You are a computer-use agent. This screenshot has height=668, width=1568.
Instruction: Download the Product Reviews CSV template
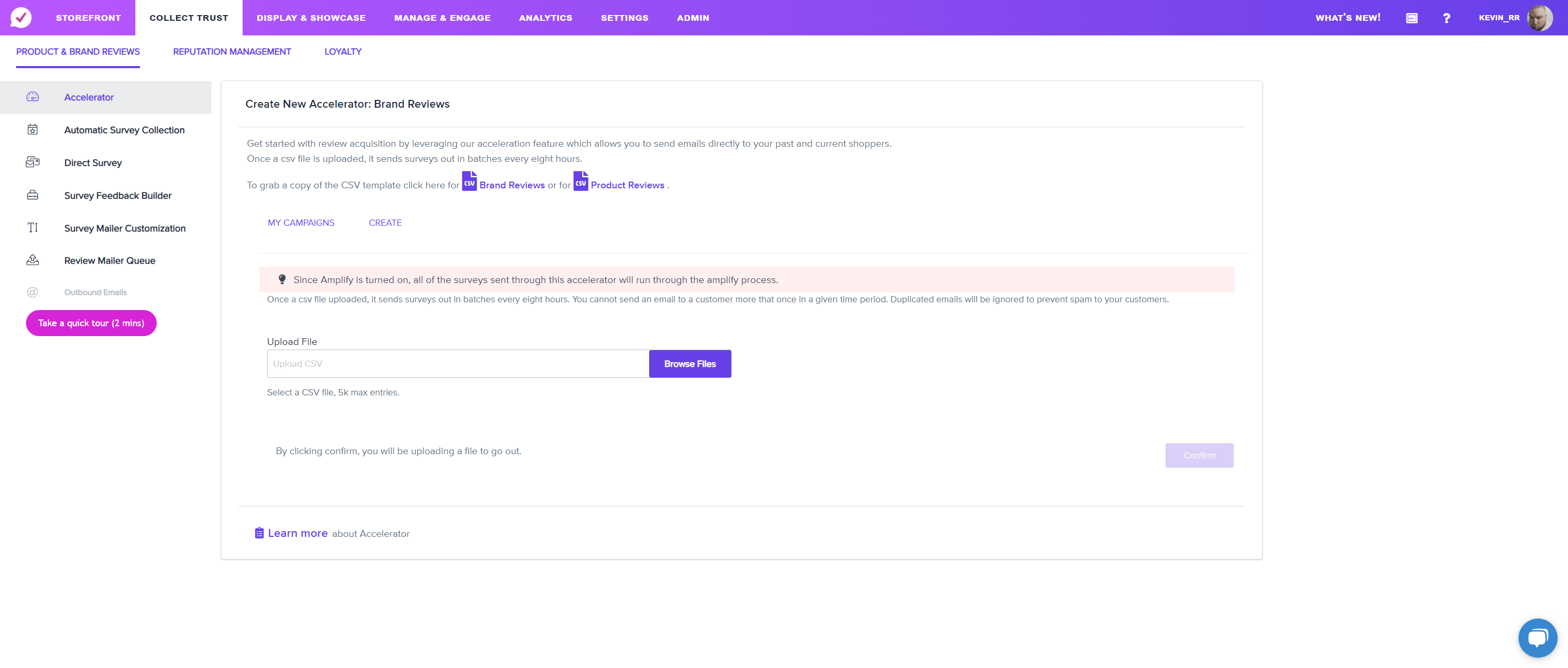pos(628,185)
